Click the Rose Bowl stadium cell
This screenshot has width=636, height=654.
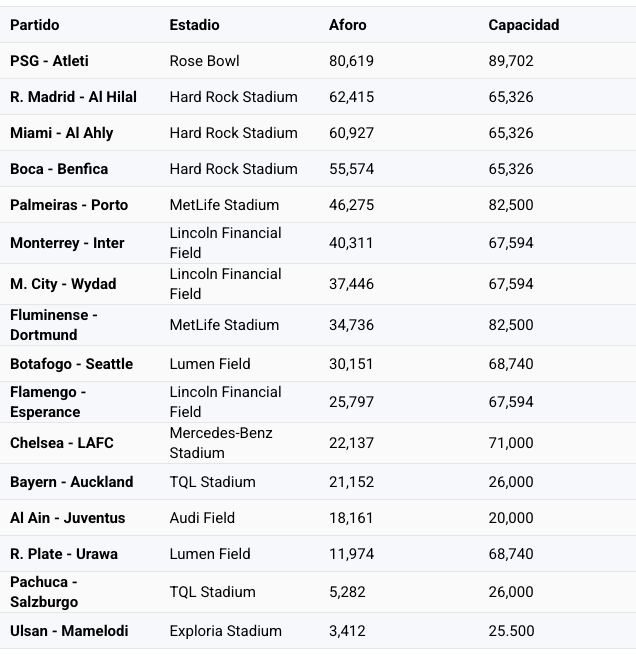pyautogui.click(x=204, y=61)
